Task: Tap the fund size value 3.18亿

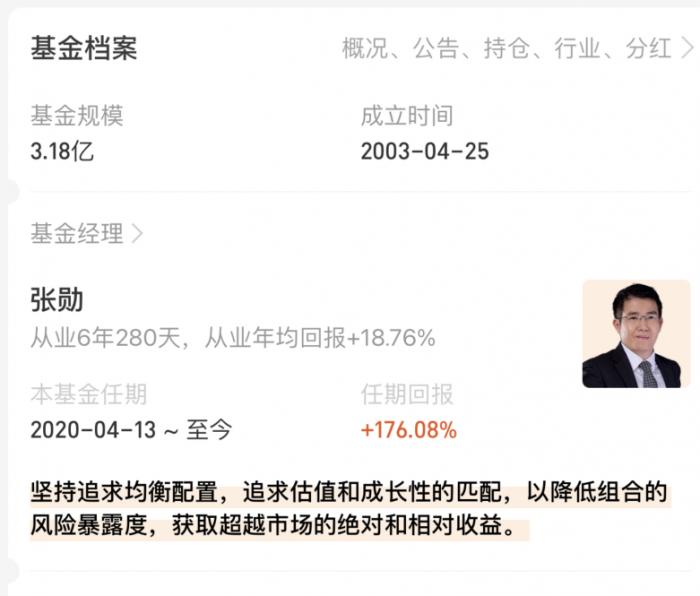Action: (62, 151)
